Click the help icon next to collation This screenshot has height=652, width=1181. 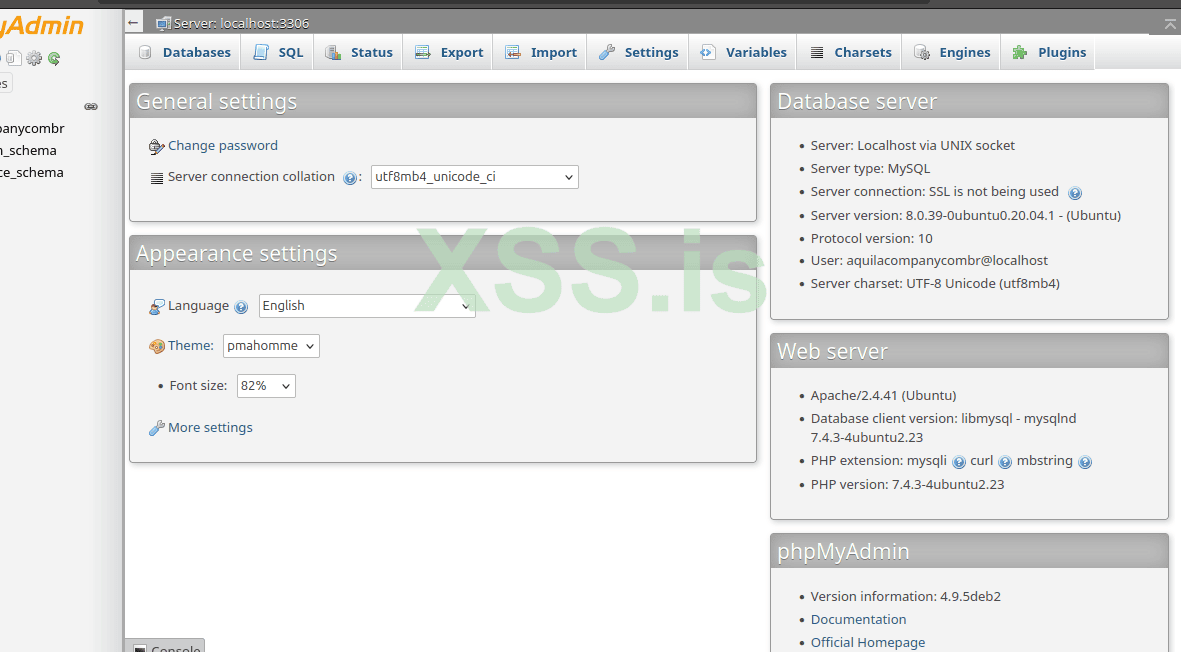click(349, 178)
